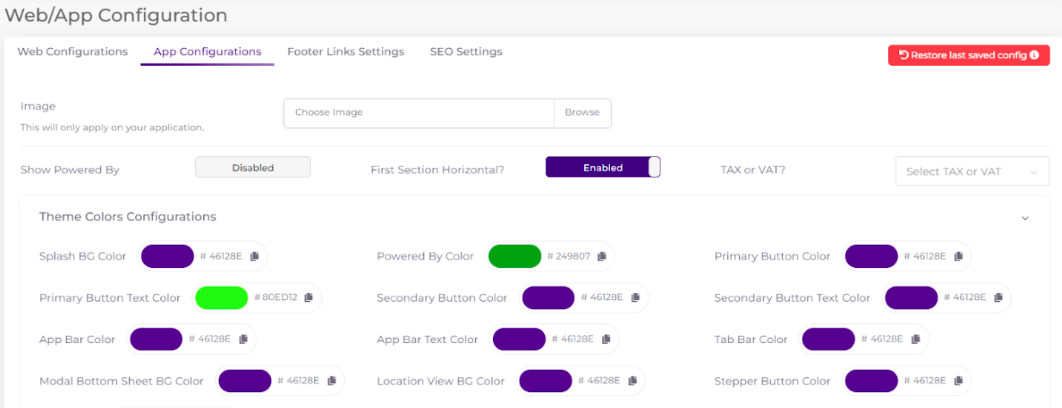Screen dimensions: 1062x408
Task: Toggle the Show Powered By switch
Action: click(252, 168)
